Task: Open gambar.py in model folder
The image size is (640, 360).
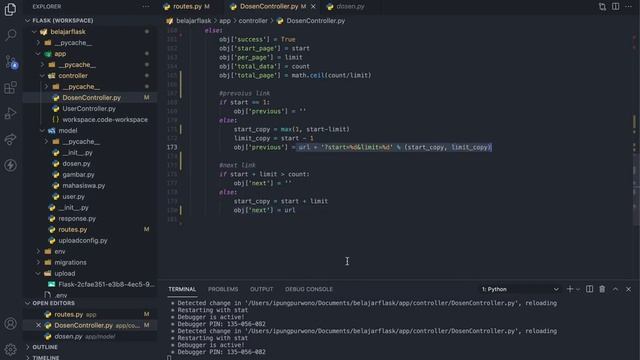Action: coord(78,174)
